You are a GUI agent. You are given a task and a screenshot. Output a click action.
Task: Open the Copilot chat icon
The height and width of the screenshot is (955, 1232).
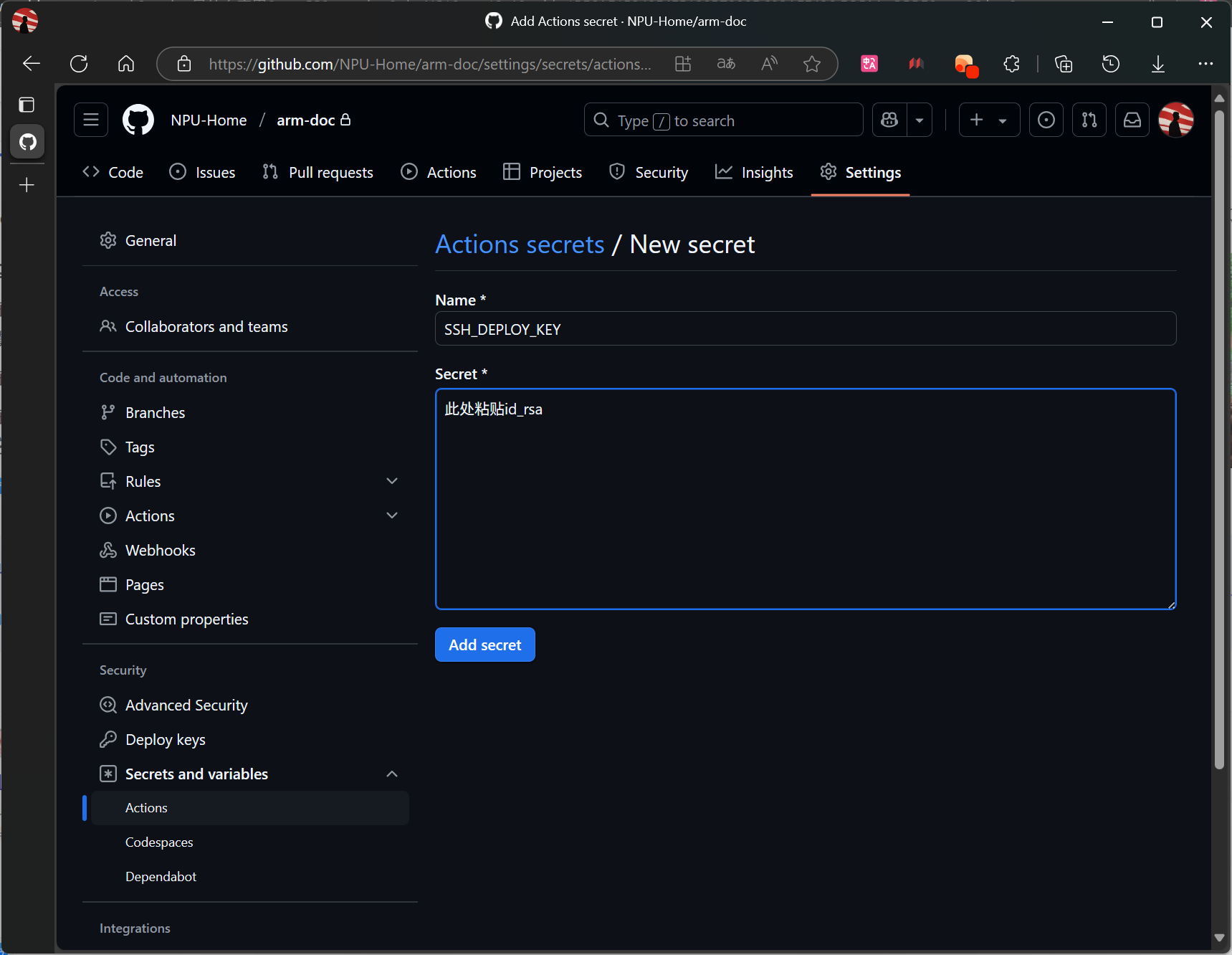[x=889, y=120]
